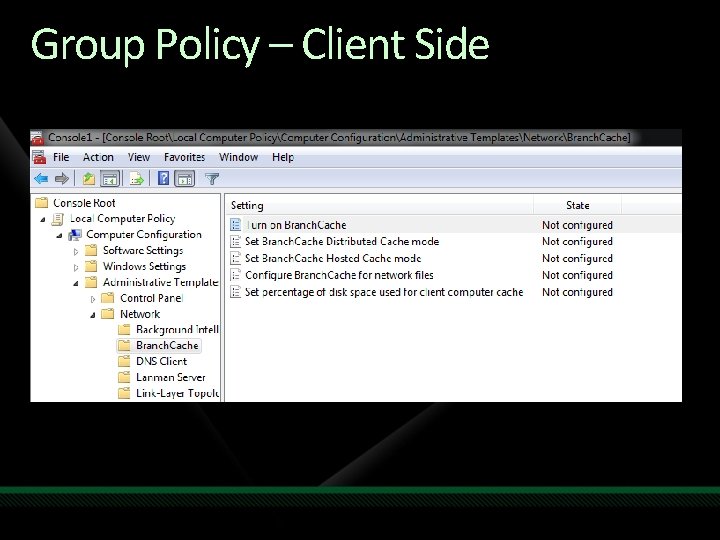Select Local Computer Policy in the tree
The width and height of the screenshot is (720, 540).
tap(122, 219)
